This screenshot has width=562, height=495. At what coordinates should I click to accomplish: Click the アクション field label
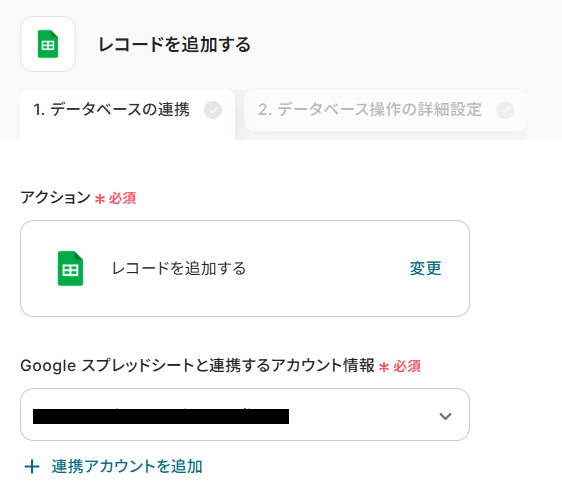click(x=56, y=197)
